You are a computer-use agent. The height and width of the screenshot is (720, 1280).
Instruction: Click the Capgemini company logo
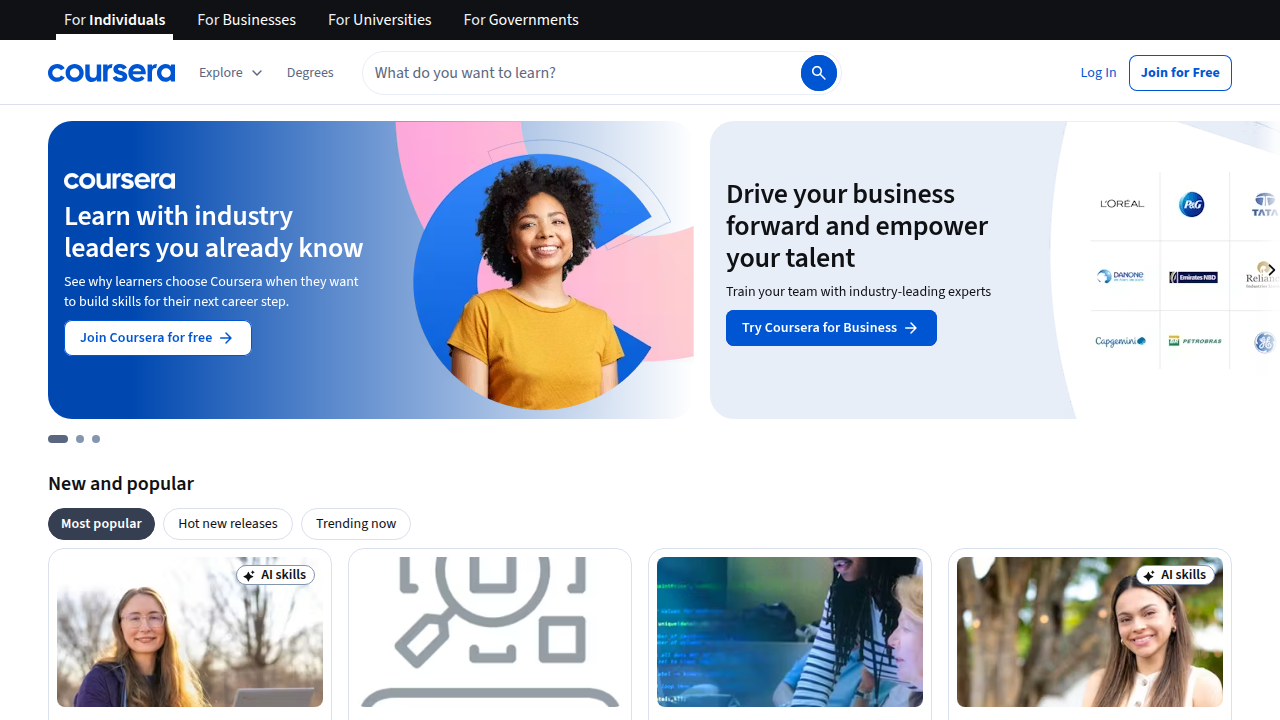pyautogui.click(x=1121, y=341)
